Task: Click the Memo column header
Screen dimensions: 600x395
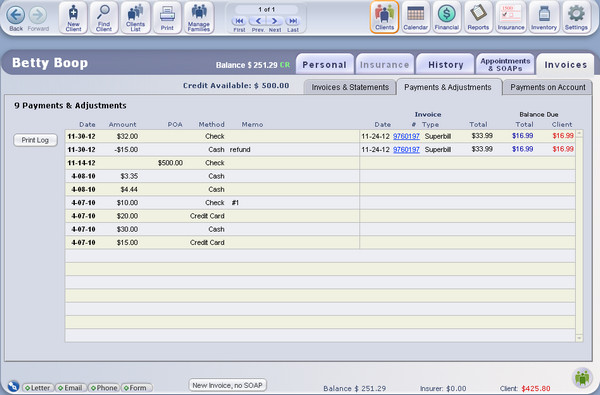Action: (x=252, y=124)
